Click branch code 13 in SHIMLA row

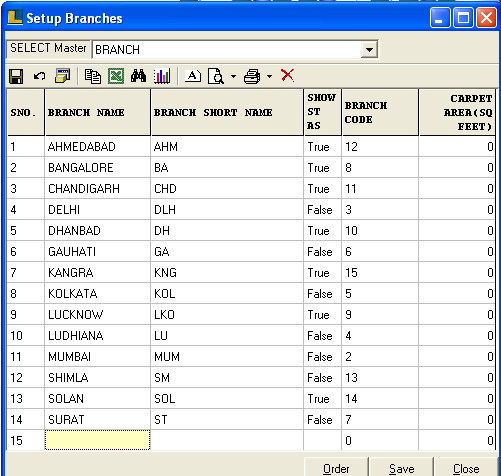(x=380, y=377)
